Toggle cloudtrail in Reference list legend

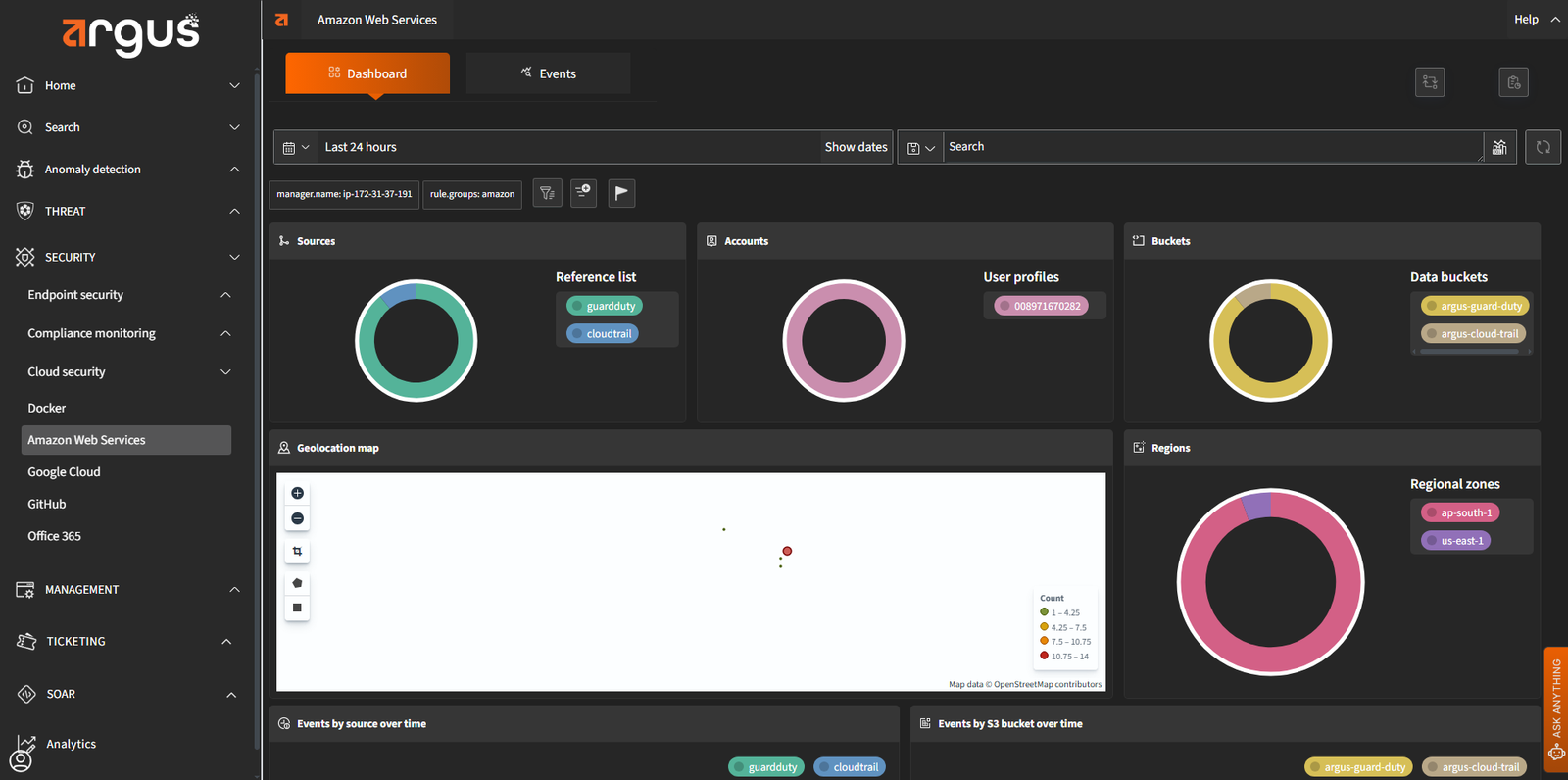click(x=603, y=334)
